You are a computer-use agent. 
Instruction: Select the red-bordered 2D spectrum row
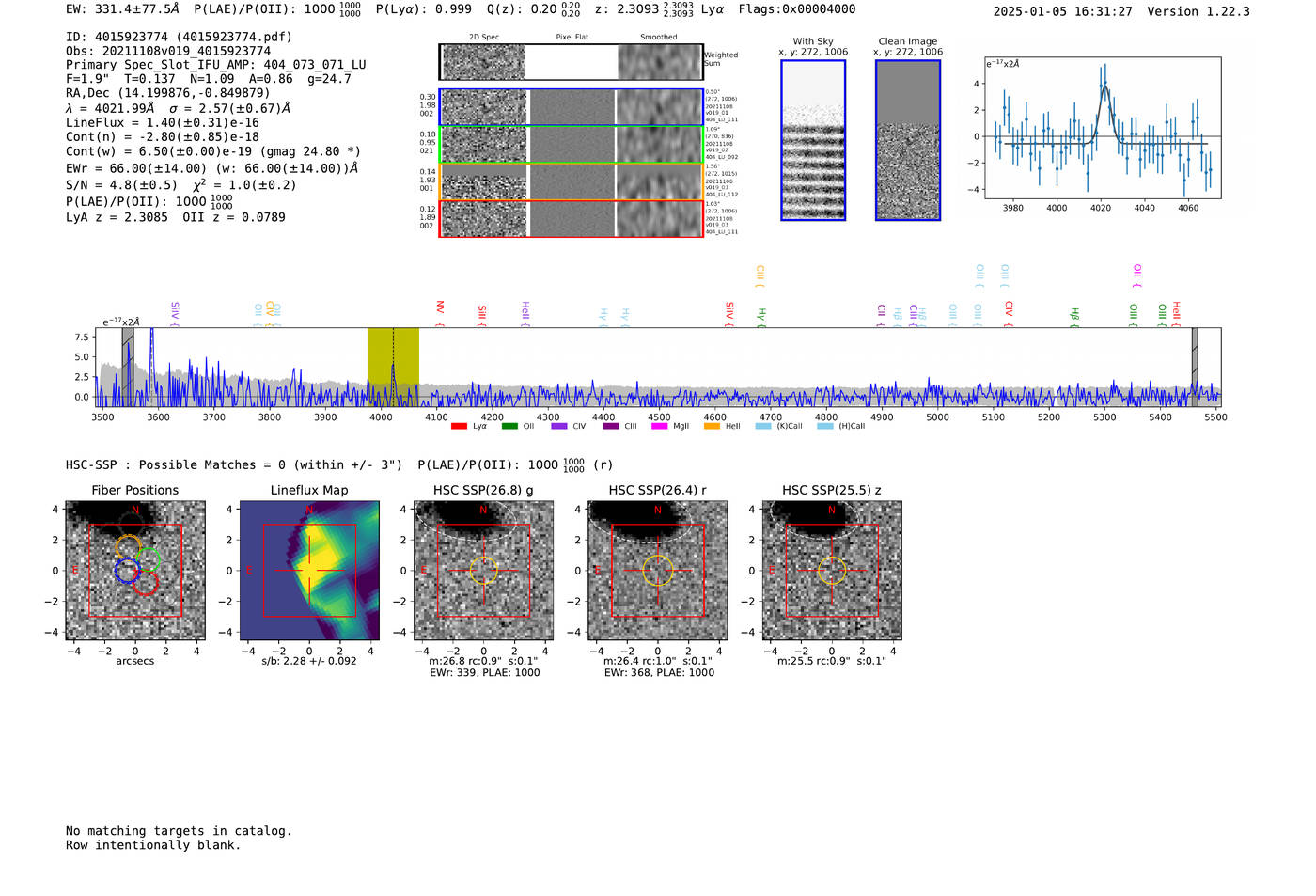click(x=571, y=218)
